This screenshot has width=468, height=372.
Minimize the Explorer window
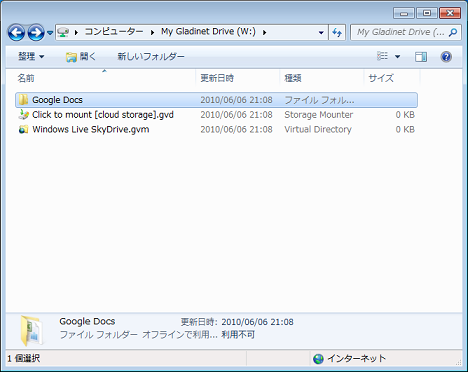point(404,13)
